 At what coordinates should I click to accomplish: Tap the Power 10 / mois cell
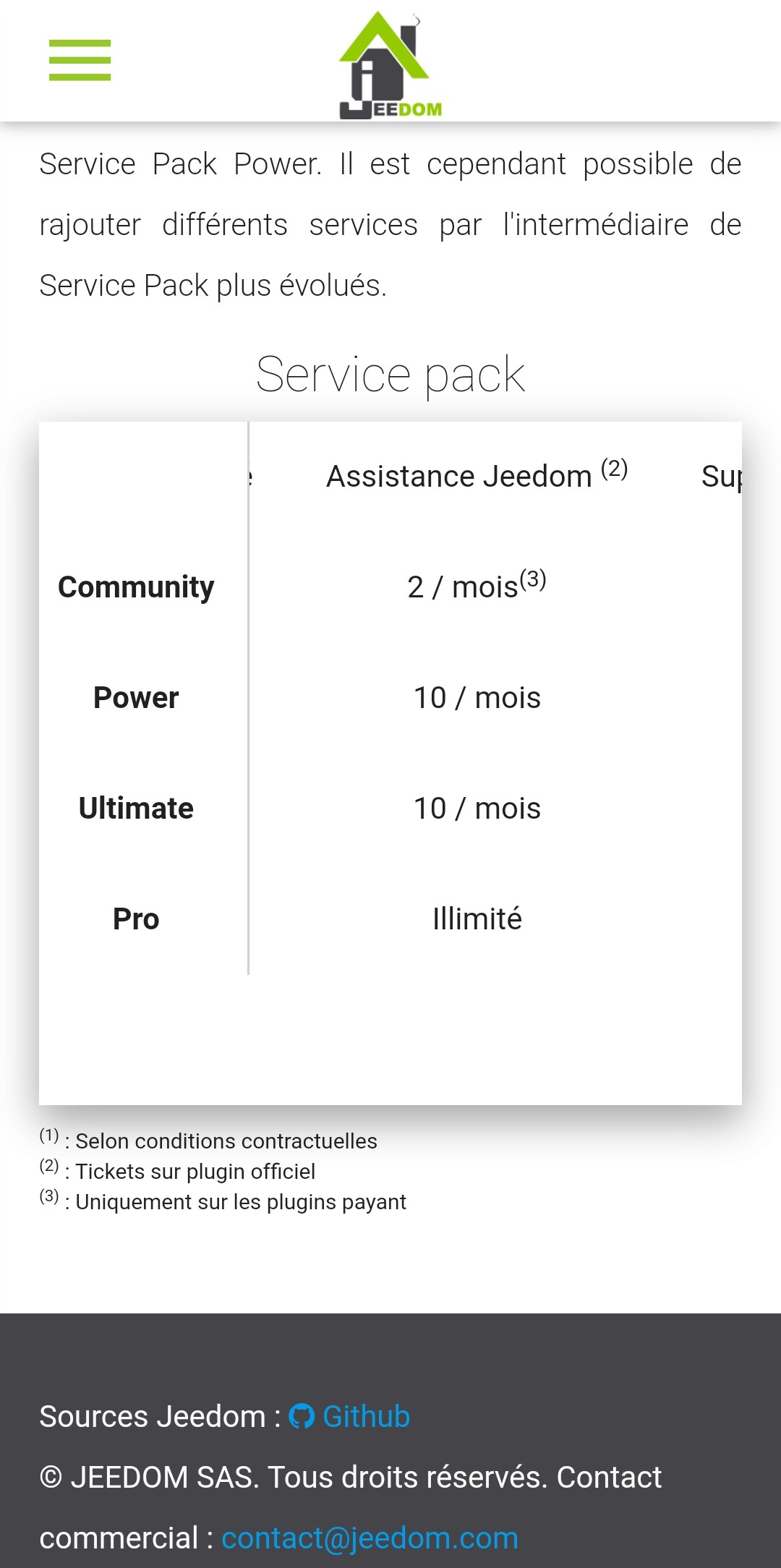coord(477,697)
